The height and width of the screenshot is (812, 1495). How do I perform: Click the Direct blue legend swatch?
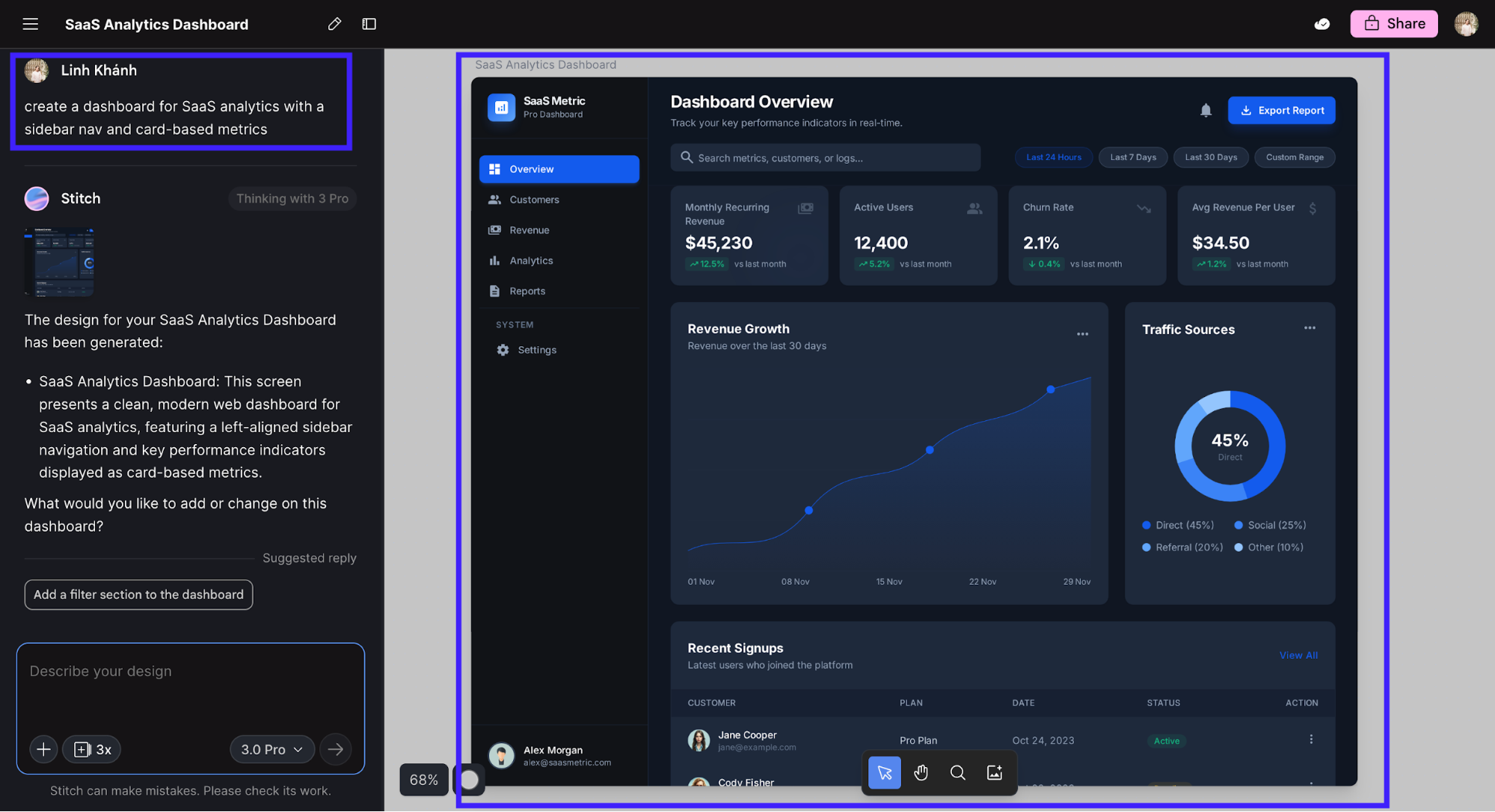[x=1146, y=525]
